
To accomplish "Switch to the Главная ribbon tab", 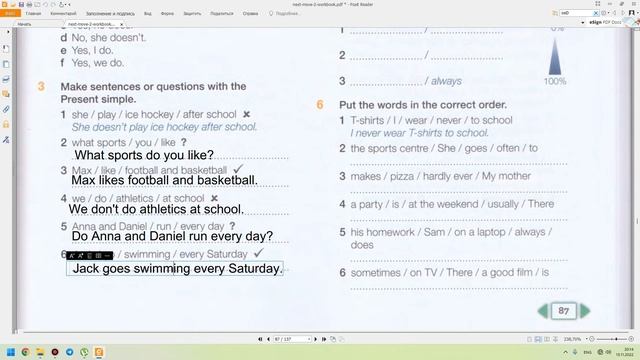I will (x=33, y=13).
